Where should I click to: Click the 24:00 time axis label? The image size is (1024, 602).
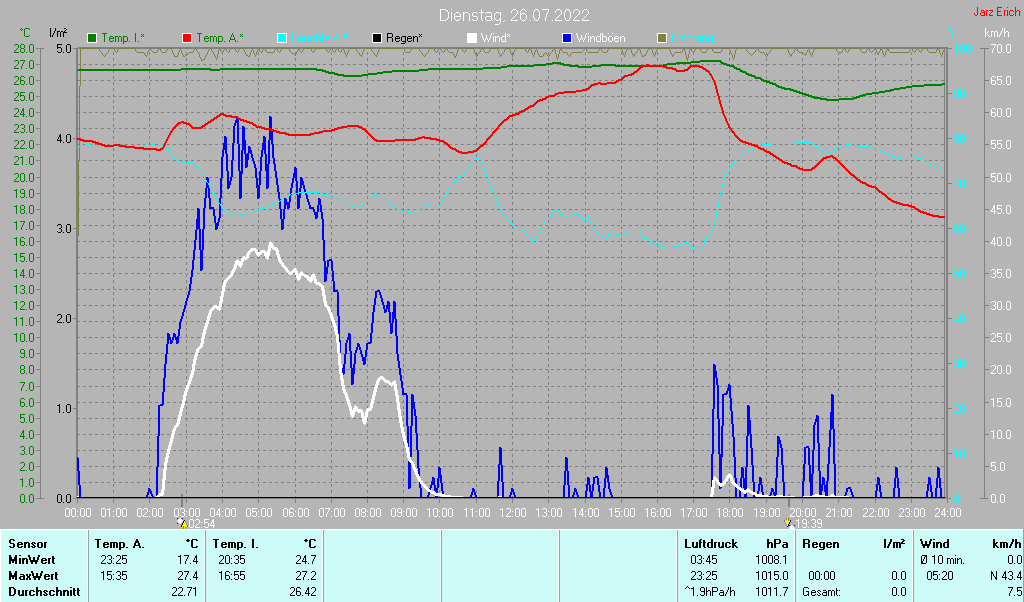click(948, 513)
